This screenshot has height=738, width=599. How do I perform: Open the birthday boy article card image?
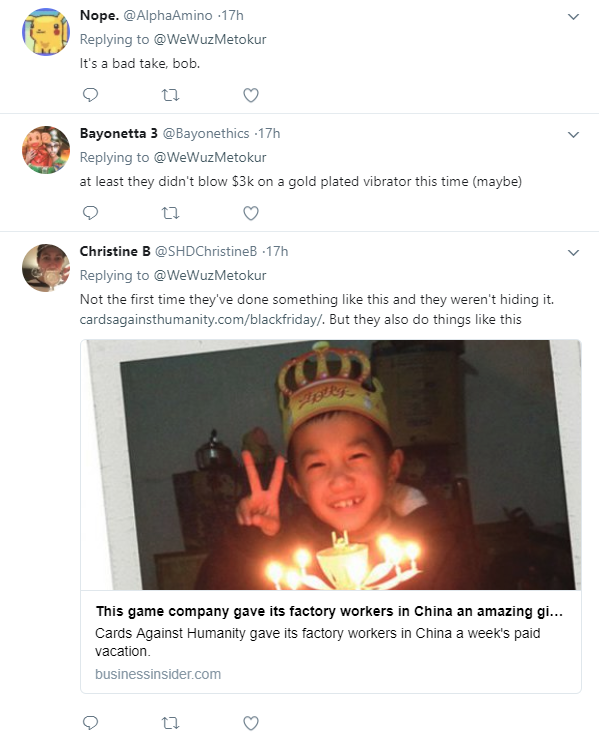coord(331,465)
